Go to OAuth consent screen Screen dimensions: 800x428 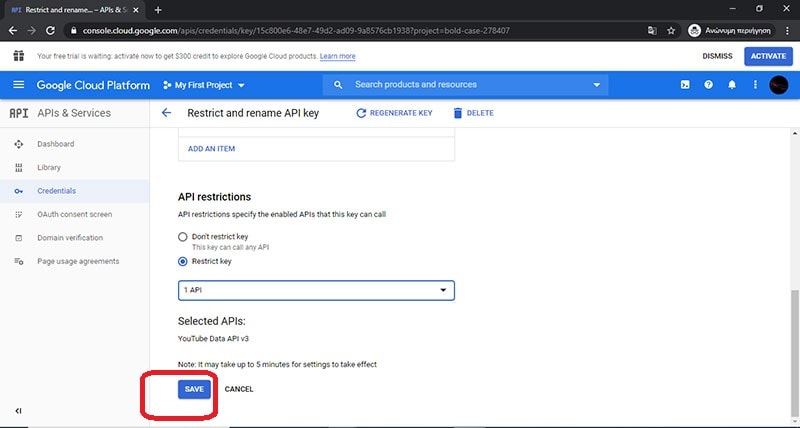pyautogui.click(x=74, y=214)
